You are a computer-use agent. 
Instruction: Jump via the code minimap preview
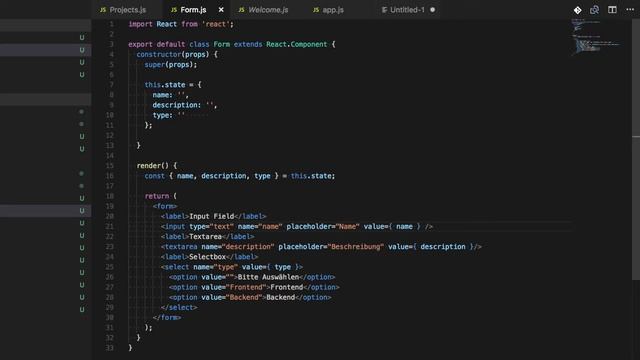(596, 37)
